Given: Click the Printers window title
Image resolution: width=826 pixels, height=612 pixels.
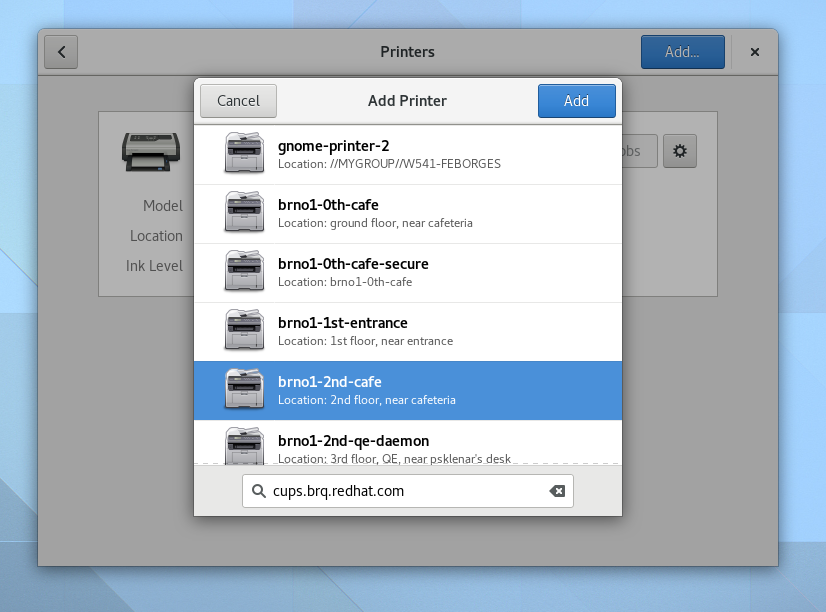Looking at the screenshot, I should 408,52.
